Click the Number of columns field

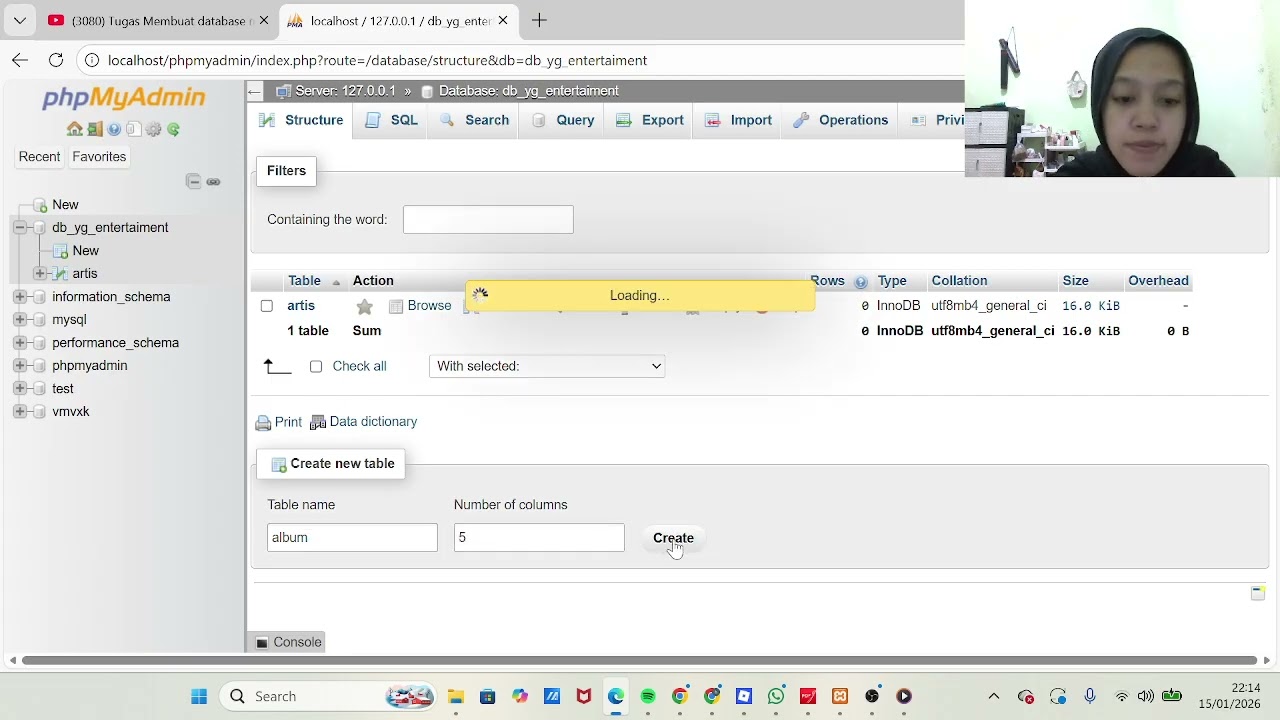(x=539, y=538)
